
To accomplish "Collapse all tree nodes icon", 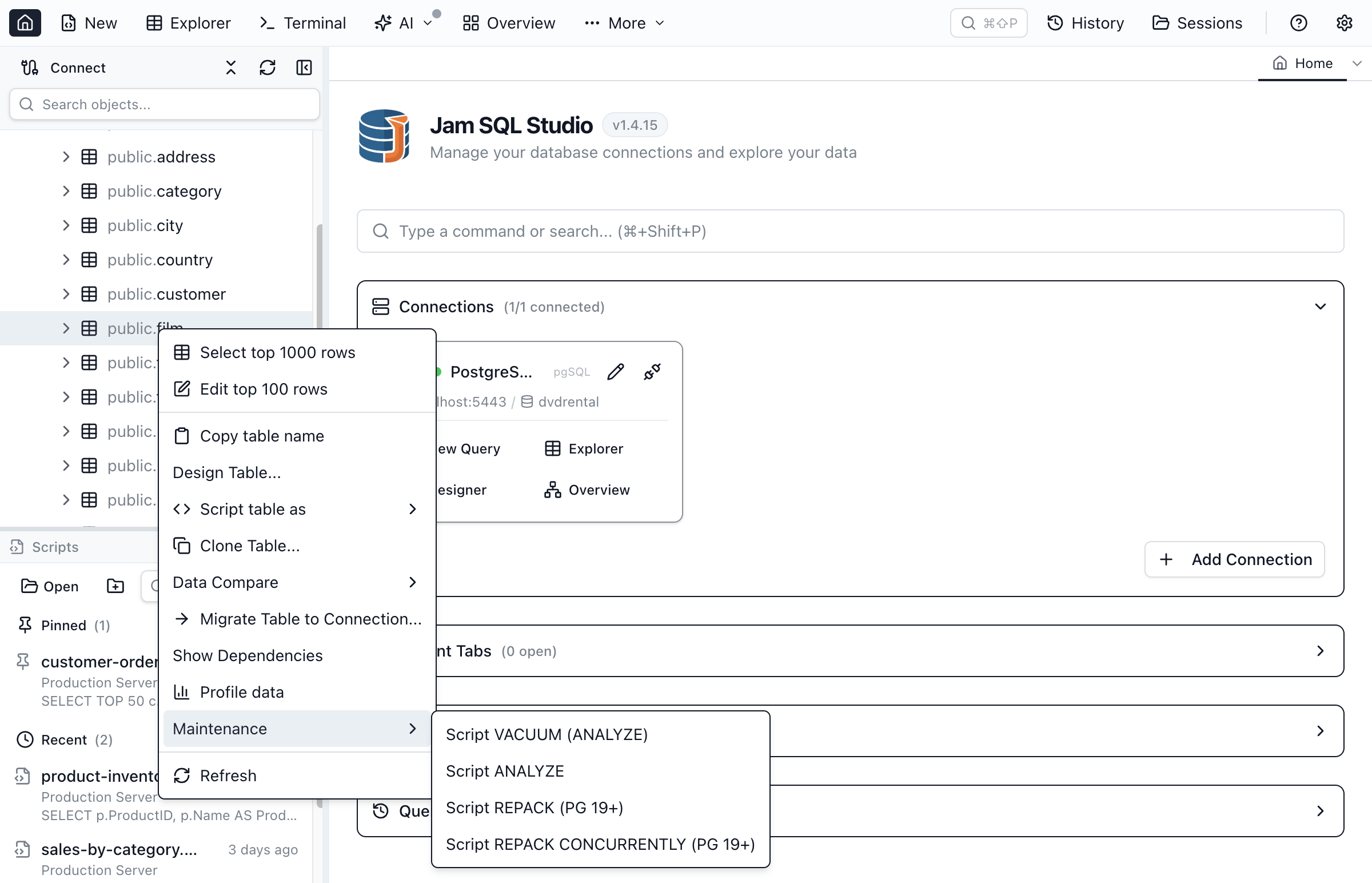I will pos(231,67).
